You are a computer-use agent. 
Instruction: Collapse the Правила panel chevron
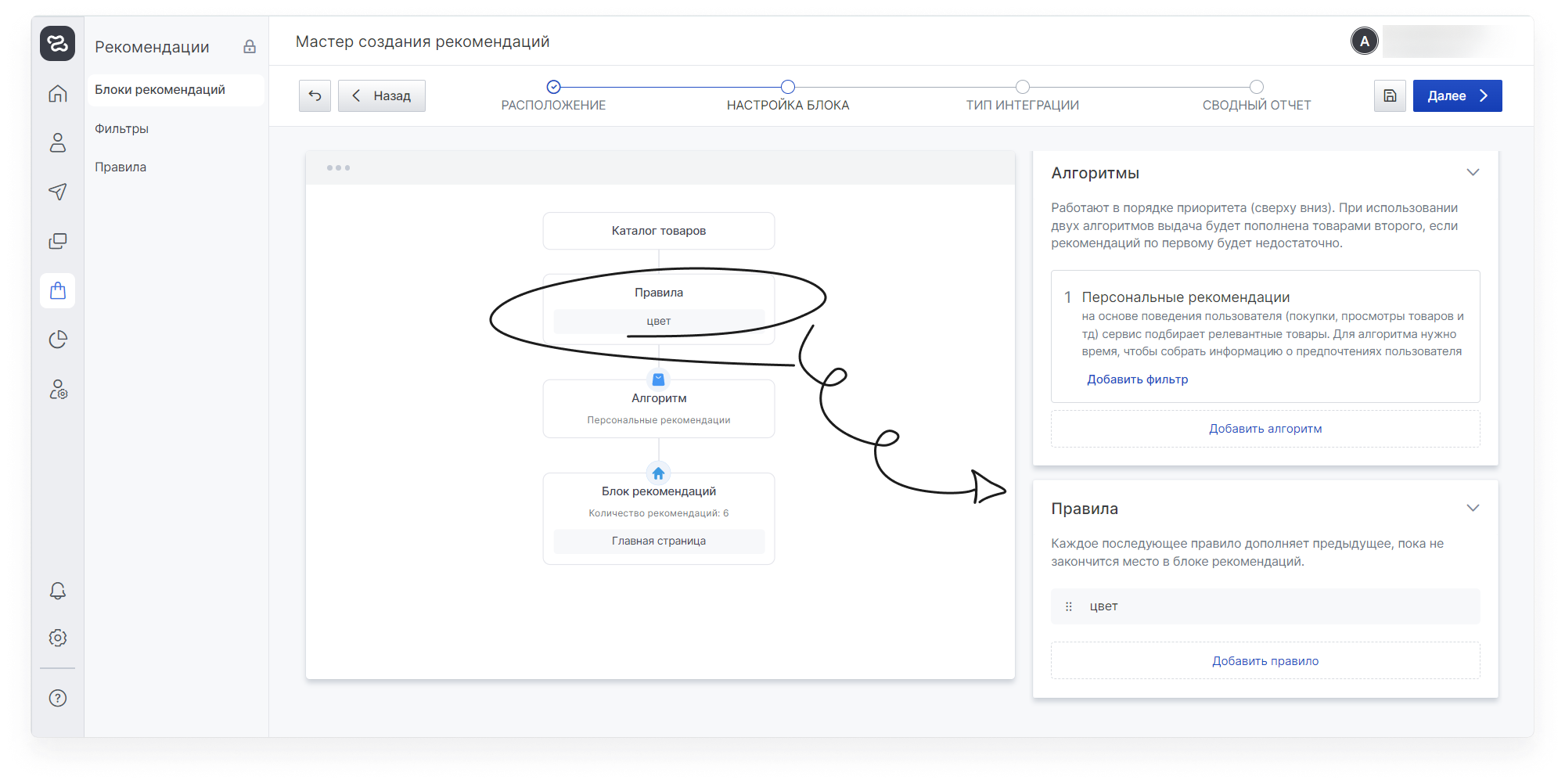(x=1473, y=508)
